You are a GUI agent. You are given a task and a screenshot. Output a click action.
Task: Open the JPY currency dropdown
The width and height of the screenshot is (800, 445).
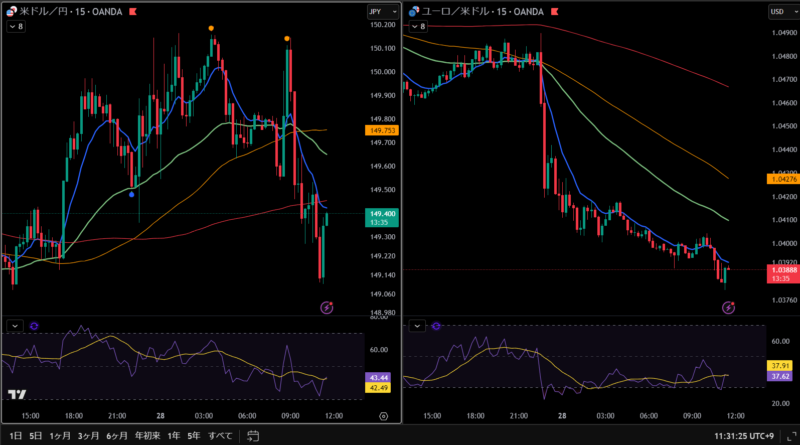coord(376,11)
